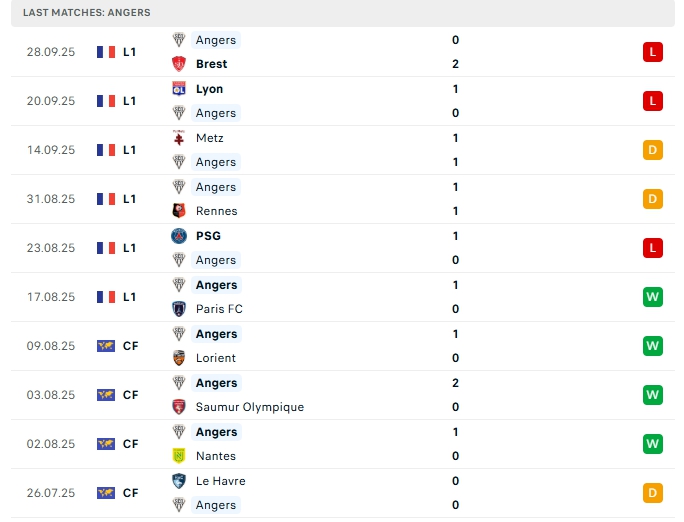
Task: Click the Lyon club crest icon
Action: coord(179,89)
